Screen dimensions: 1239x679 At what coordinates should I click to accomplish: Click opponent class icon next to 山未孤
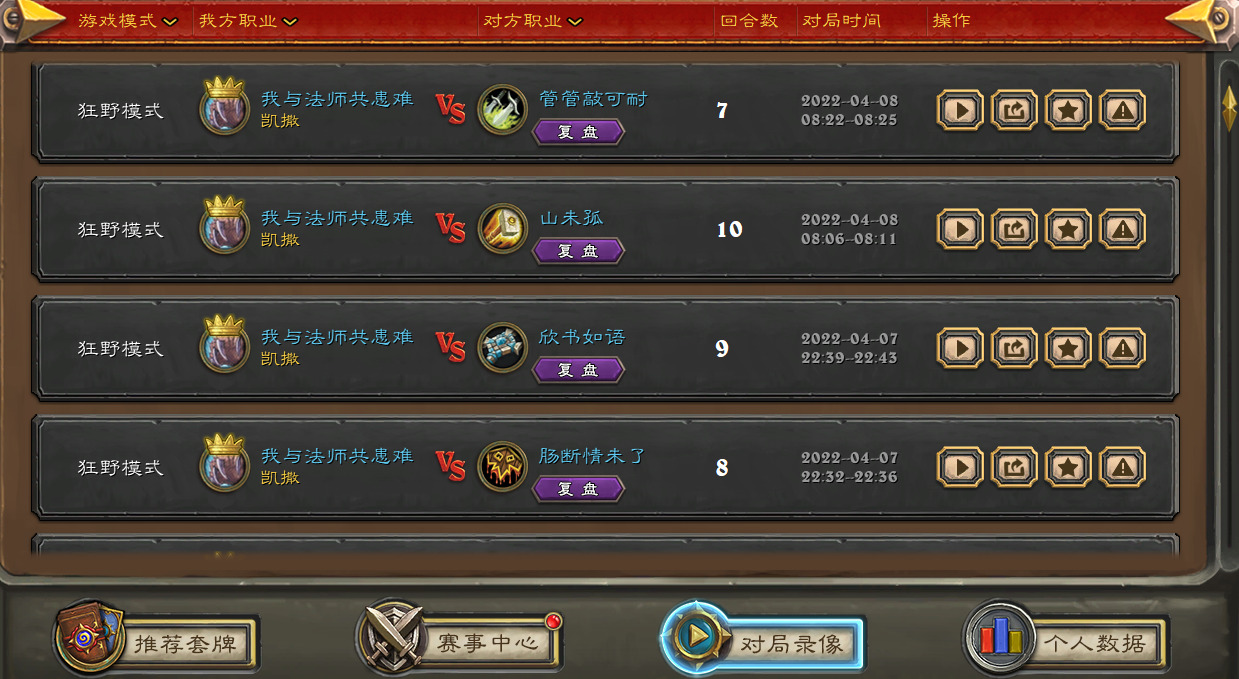pos(502,229)
